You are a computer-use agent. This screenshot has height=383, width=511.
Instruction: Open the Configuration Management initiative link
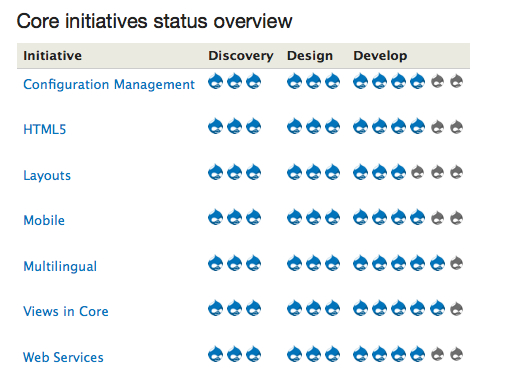tap(109, 84)
